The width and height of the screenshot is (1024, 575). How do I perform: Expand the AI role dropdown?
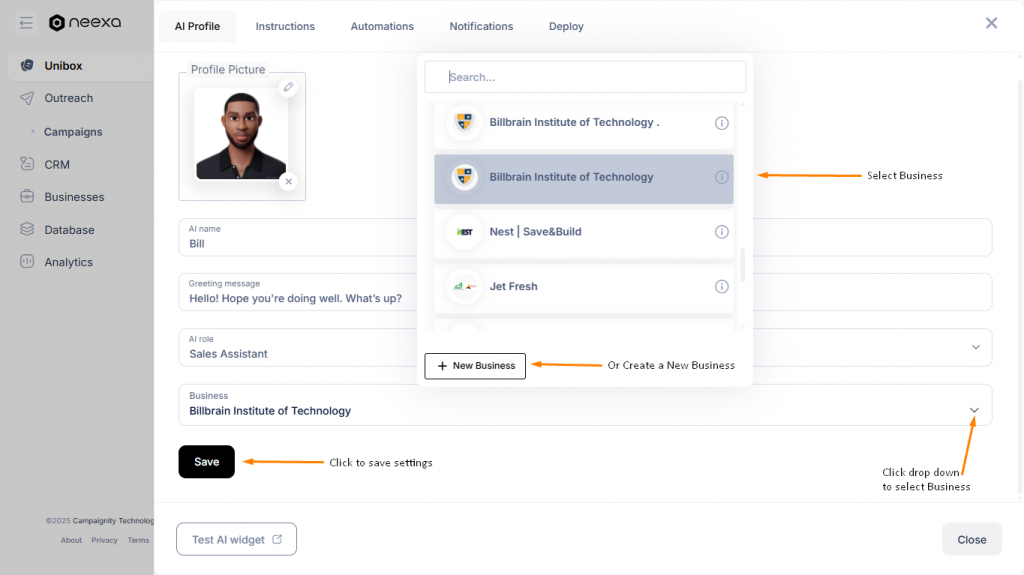click(976, 347)
